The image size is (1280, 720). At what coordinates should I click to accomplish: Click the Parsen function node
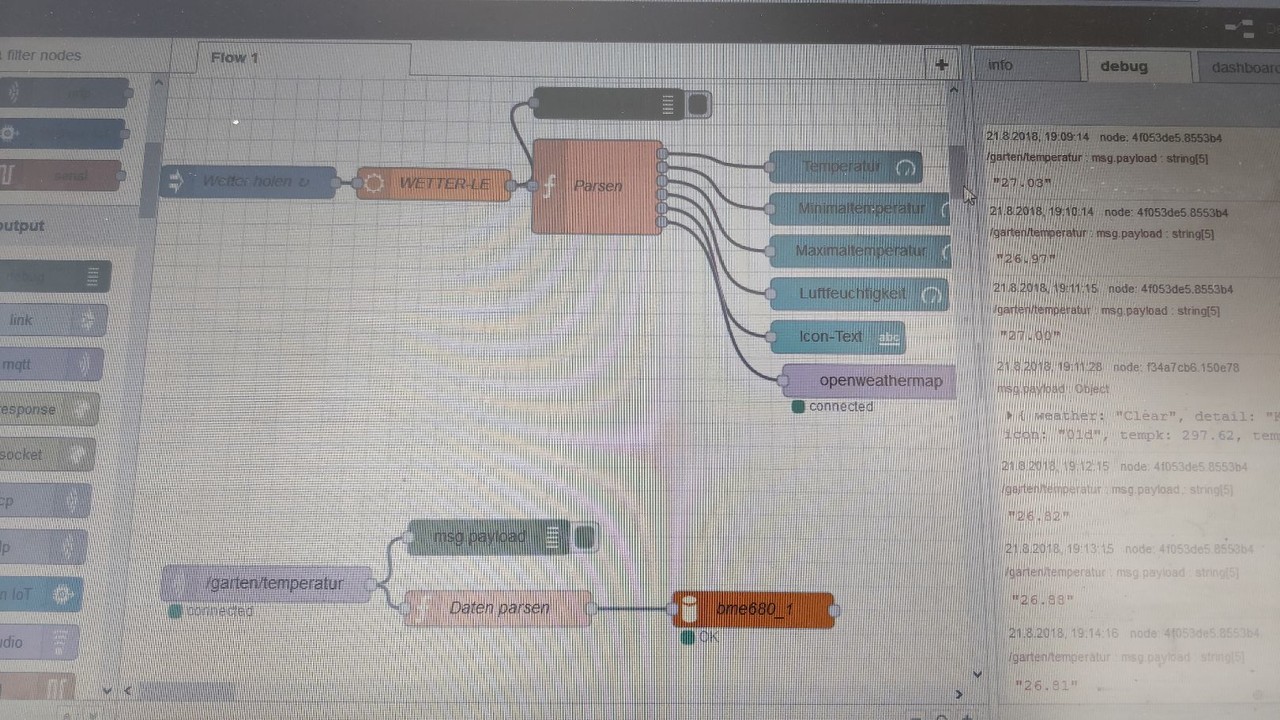tap(597, 187)
